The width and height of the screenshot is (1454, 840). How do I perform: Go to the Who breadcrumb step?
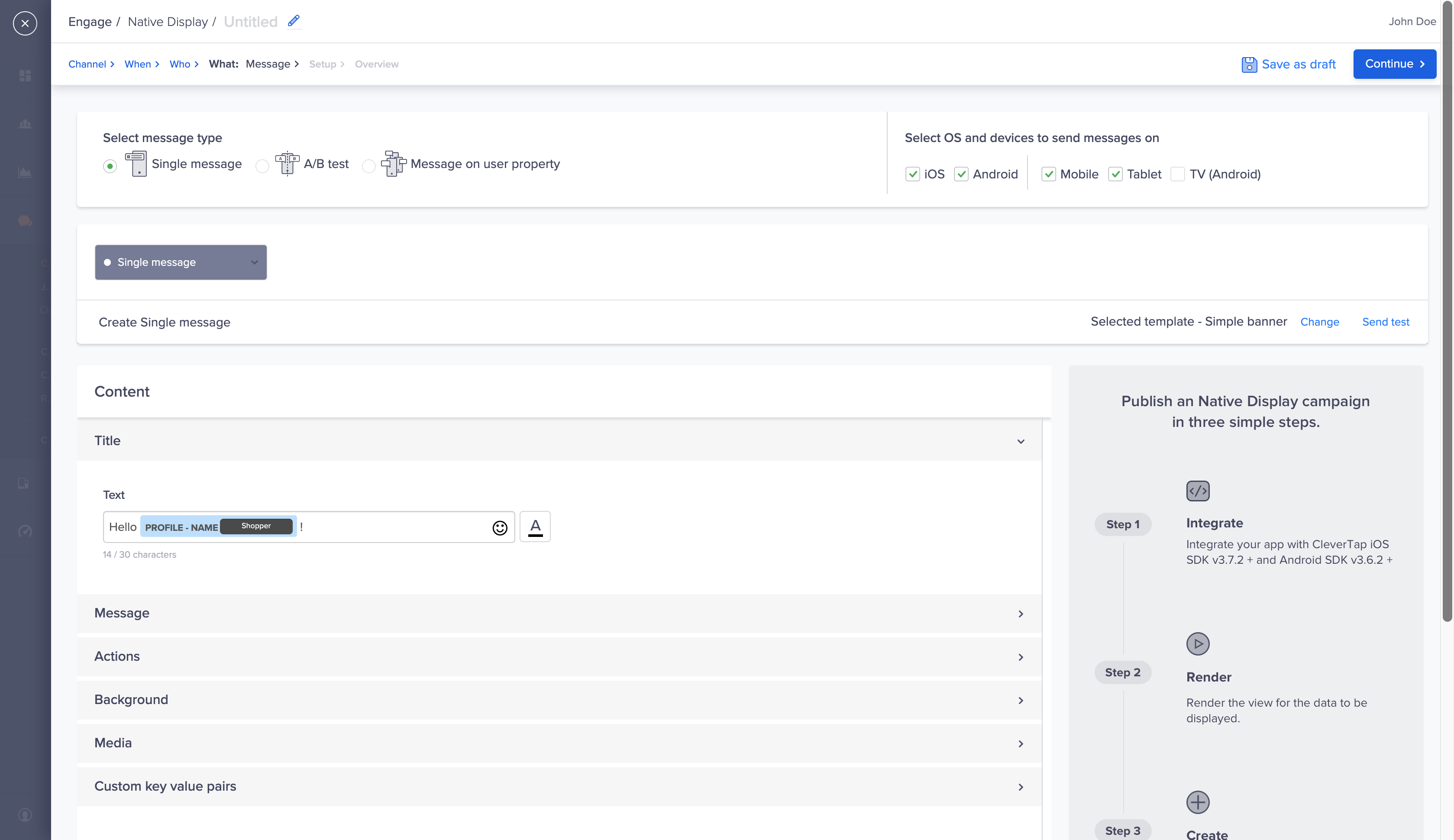(179, 64)
